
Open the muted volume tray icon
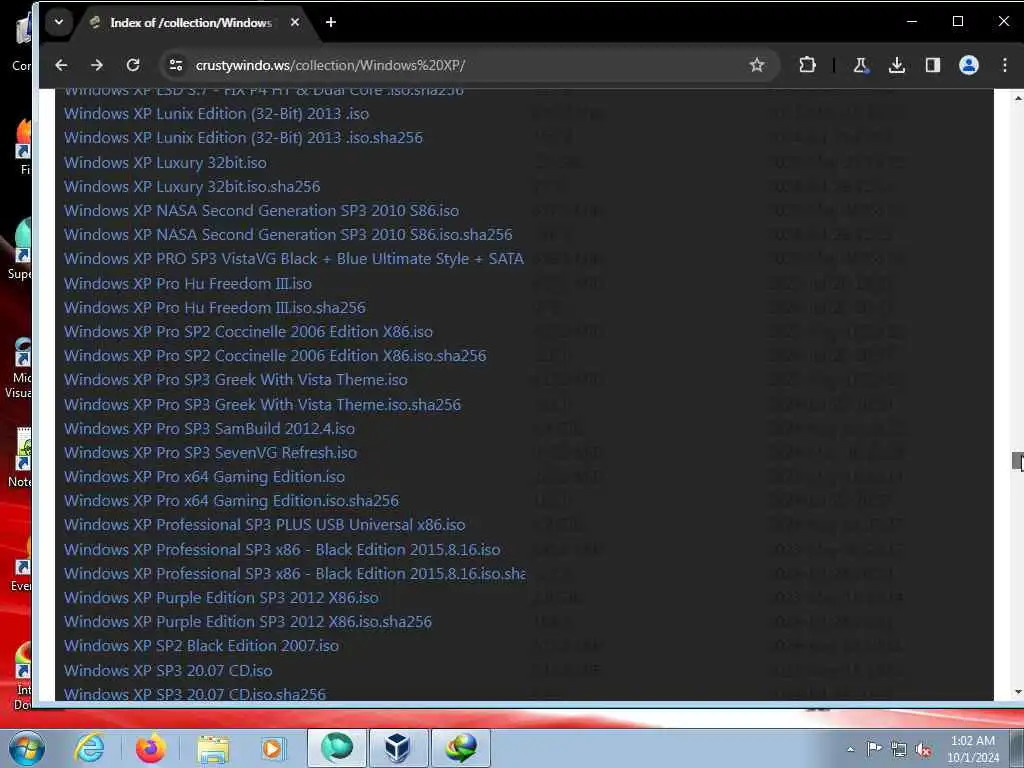[x=923, y=749]
